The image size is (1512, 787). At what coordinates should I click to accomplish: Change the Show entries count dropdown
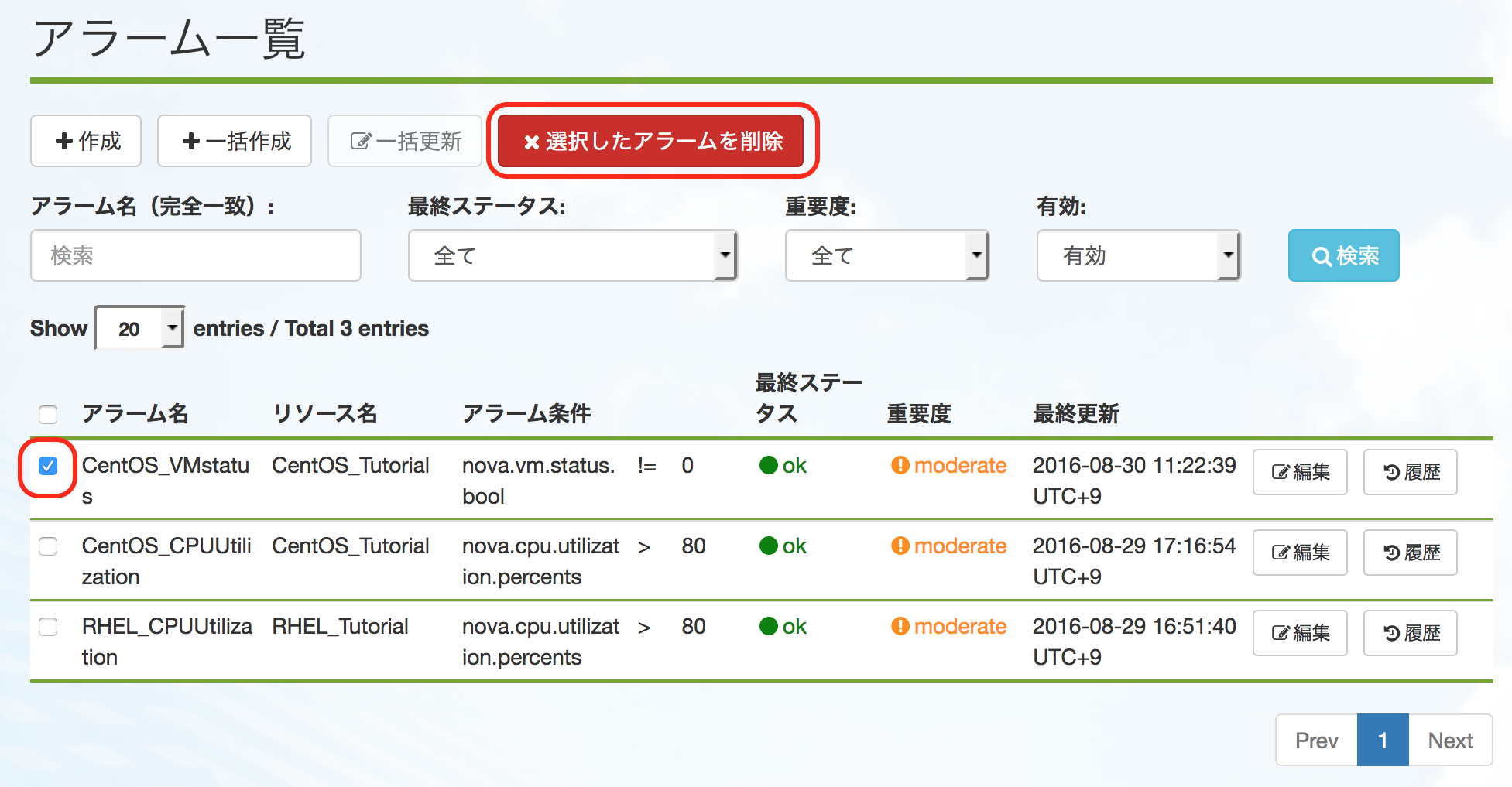click(139, 328)
